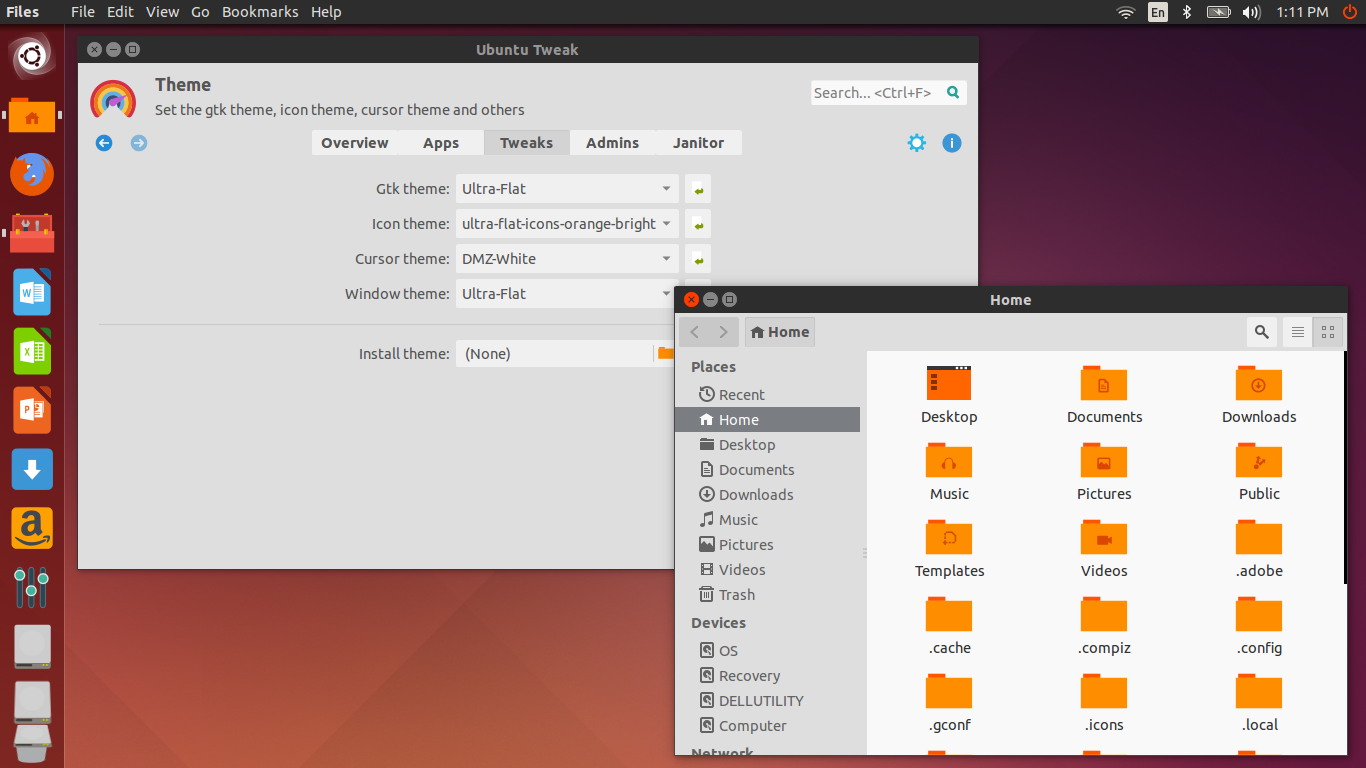Image resolution: width=1366 pixels, height=768 pixels.
Task: Open the Music folder icon
Action: tap(949, 460)
